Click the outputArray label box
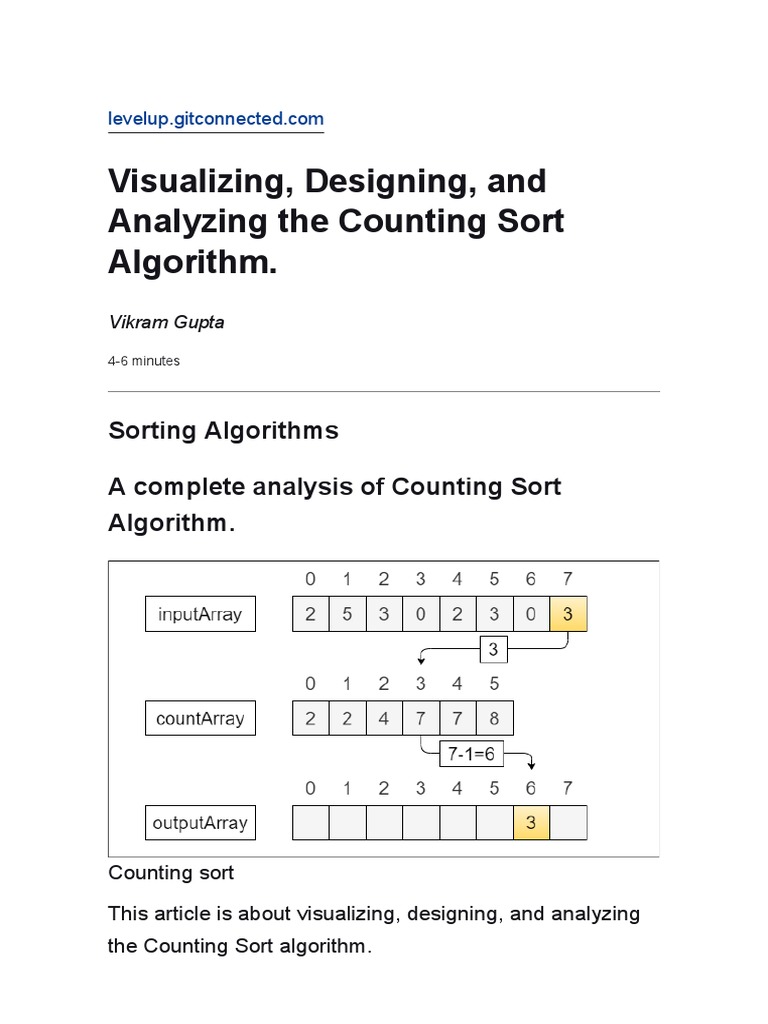Viewport: 768px width, 1024px height. tap(200, 823)
